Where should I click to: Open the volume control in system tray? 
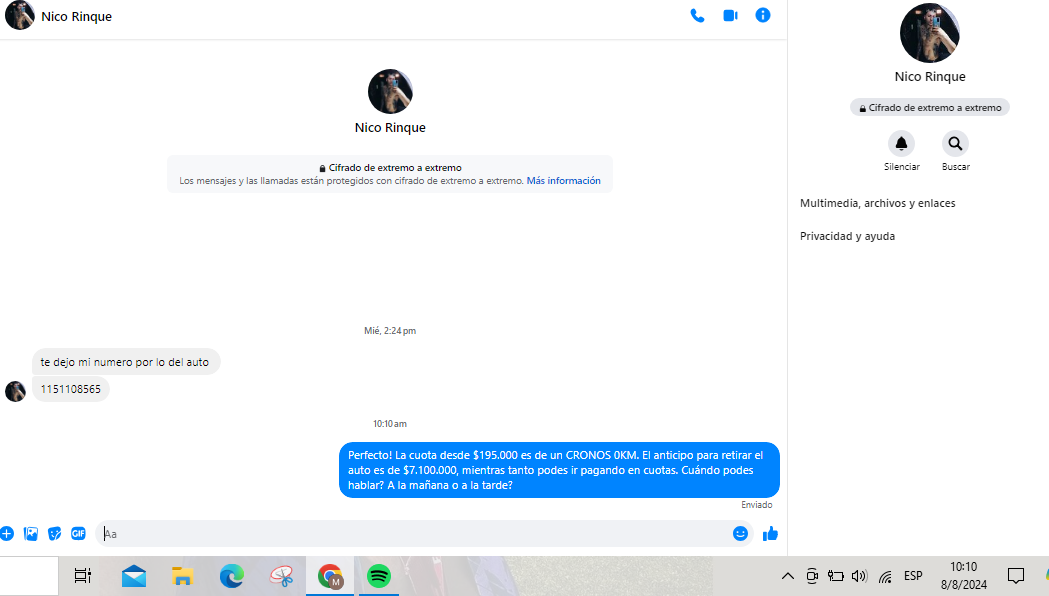[859, 576]
